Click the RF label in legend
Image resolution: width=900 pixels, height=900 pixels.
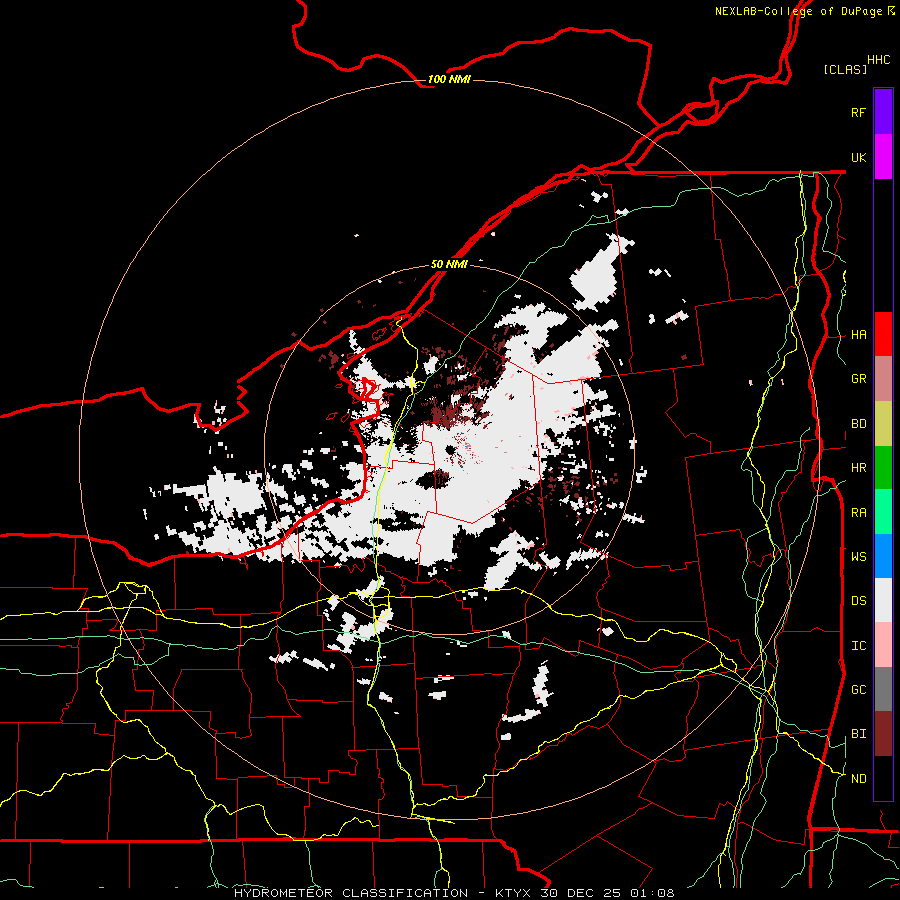[858, 112]
